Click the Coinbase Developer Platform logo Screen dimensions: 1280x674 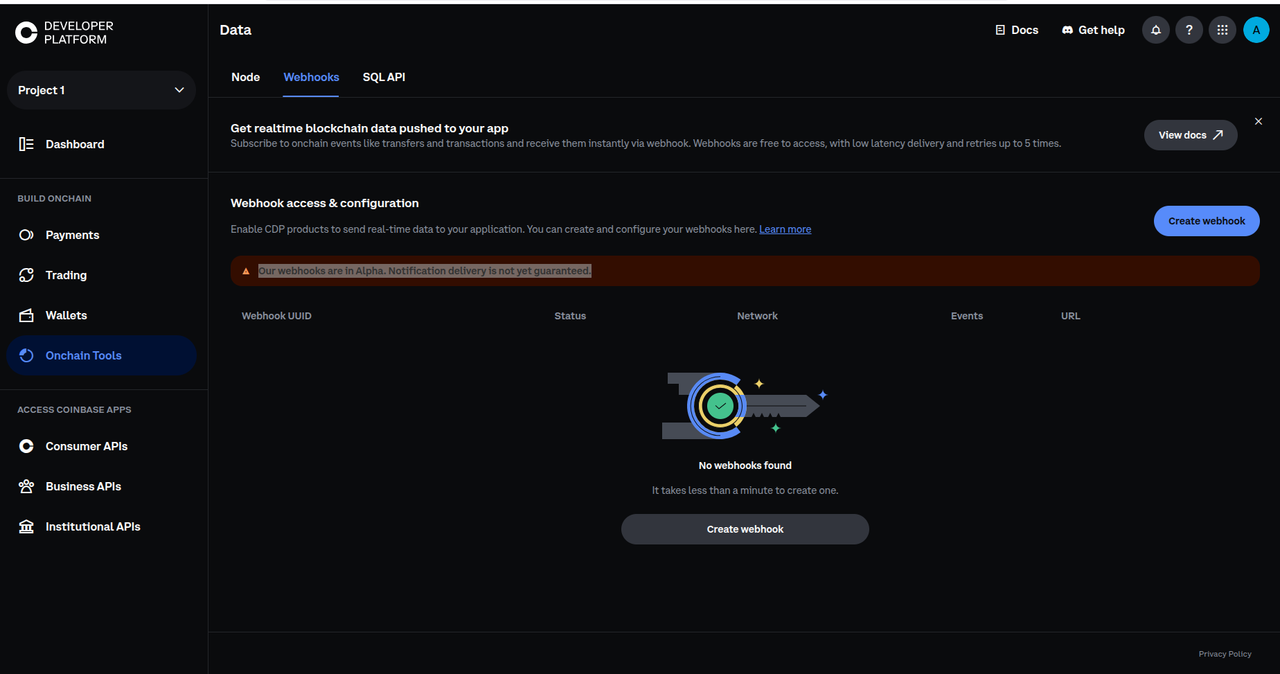64,33
